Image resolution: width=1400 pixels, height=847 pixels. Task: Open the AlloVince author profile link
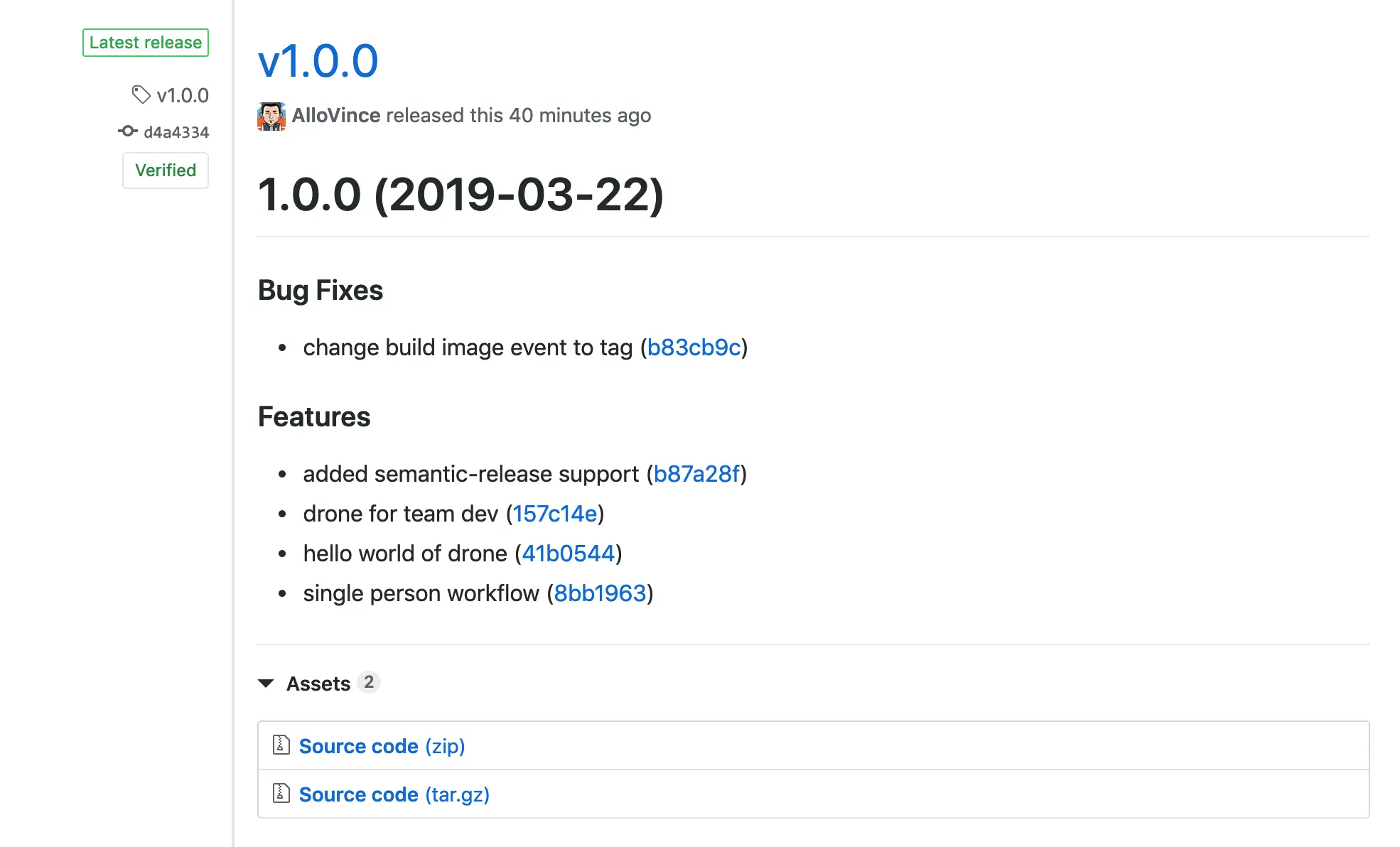335,115
